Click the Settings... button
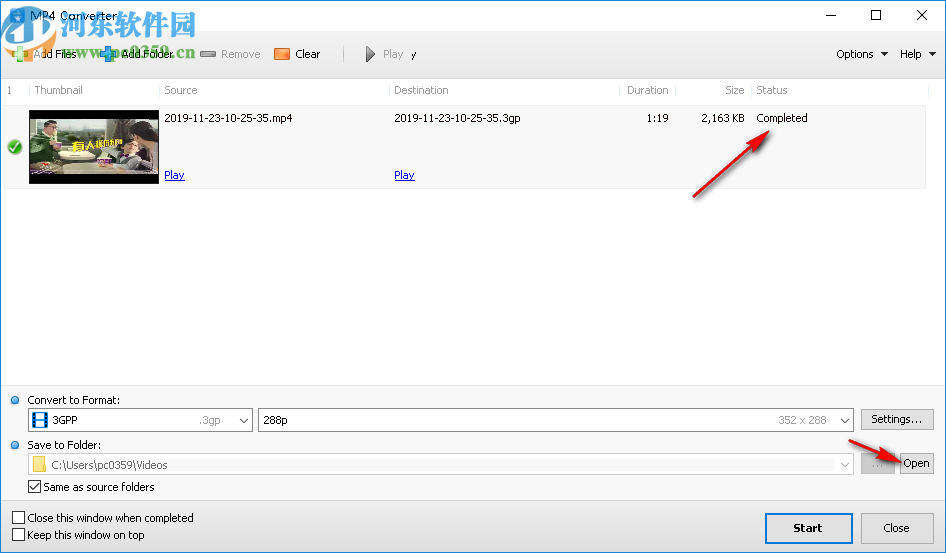The height and width of the screenshot is (553, 946). [x=897, y=419]
